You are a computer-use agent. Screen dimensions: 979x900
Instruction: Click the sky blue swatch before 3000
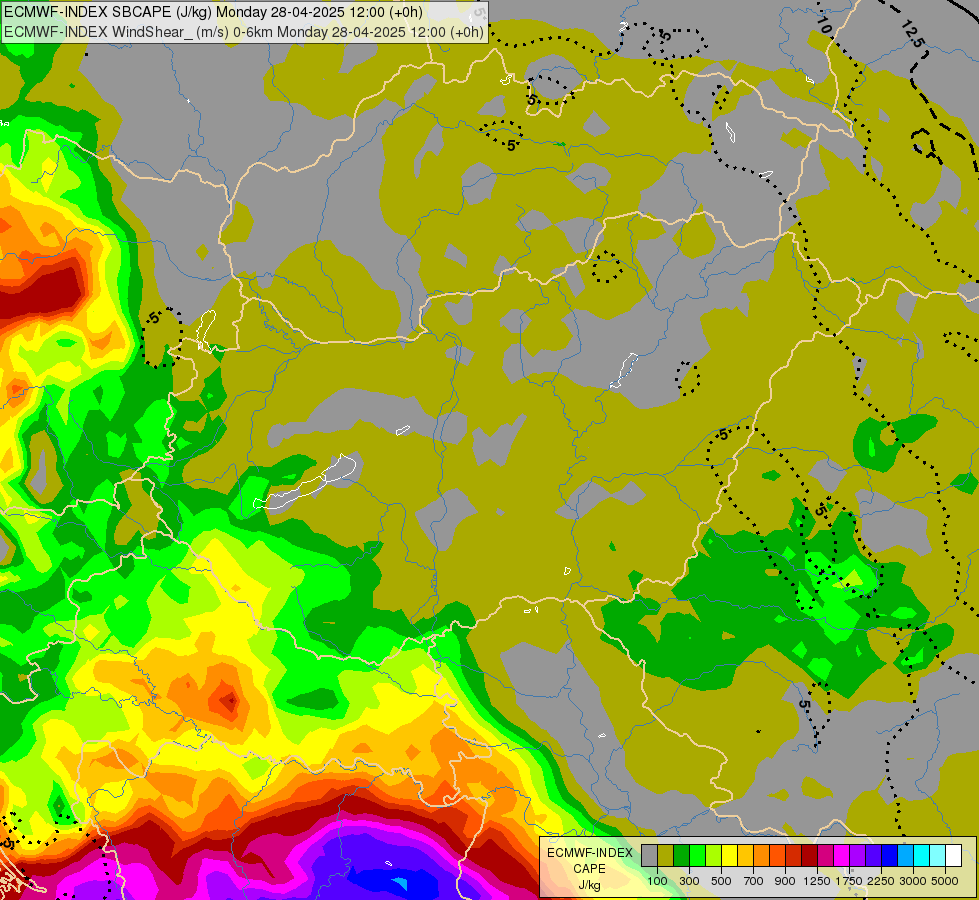coord(905,856)
